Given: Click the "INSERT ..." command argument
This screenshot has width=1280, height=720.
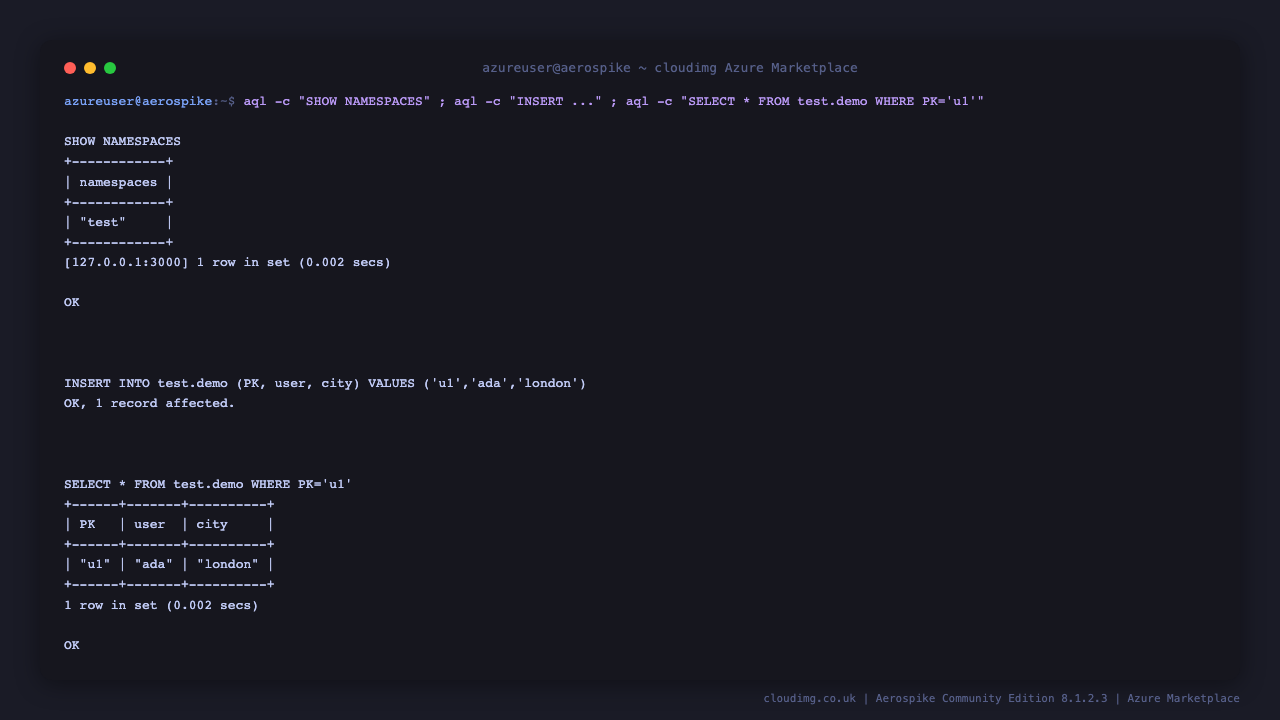Looking at the screenshot, I should 555,101.
